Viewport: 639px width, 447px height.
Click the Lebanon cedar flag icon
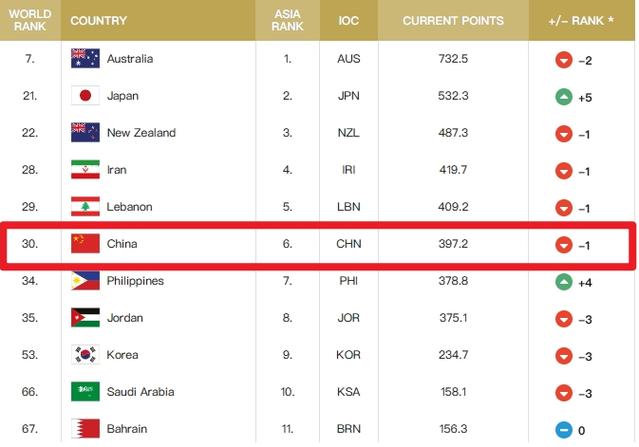point(85,207)
